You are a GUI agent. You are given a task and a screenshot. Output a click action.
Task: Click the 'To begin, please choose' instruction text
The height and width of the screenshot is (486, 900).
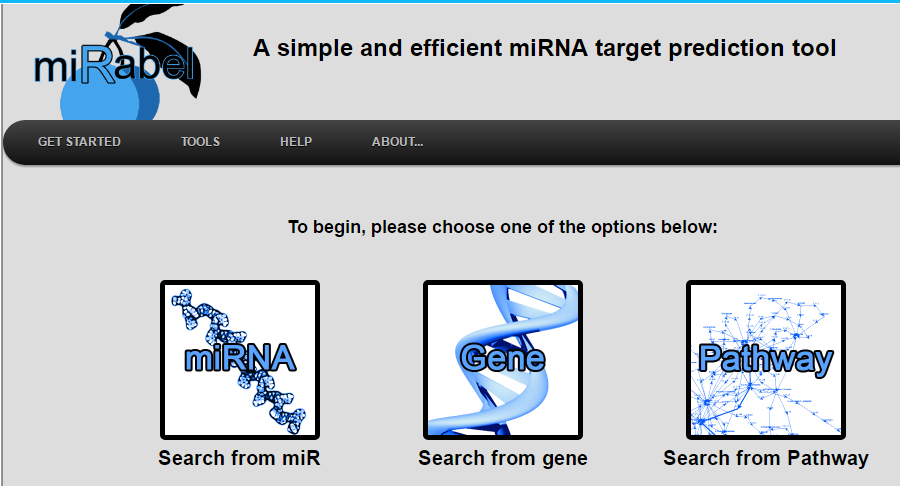[503, 227]
